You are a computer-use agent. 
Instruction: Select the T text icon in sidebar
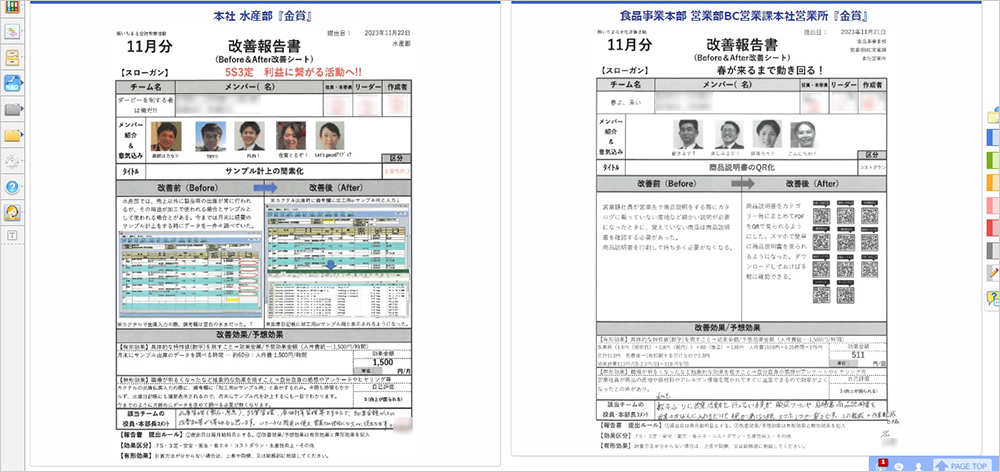click(12, 235)
